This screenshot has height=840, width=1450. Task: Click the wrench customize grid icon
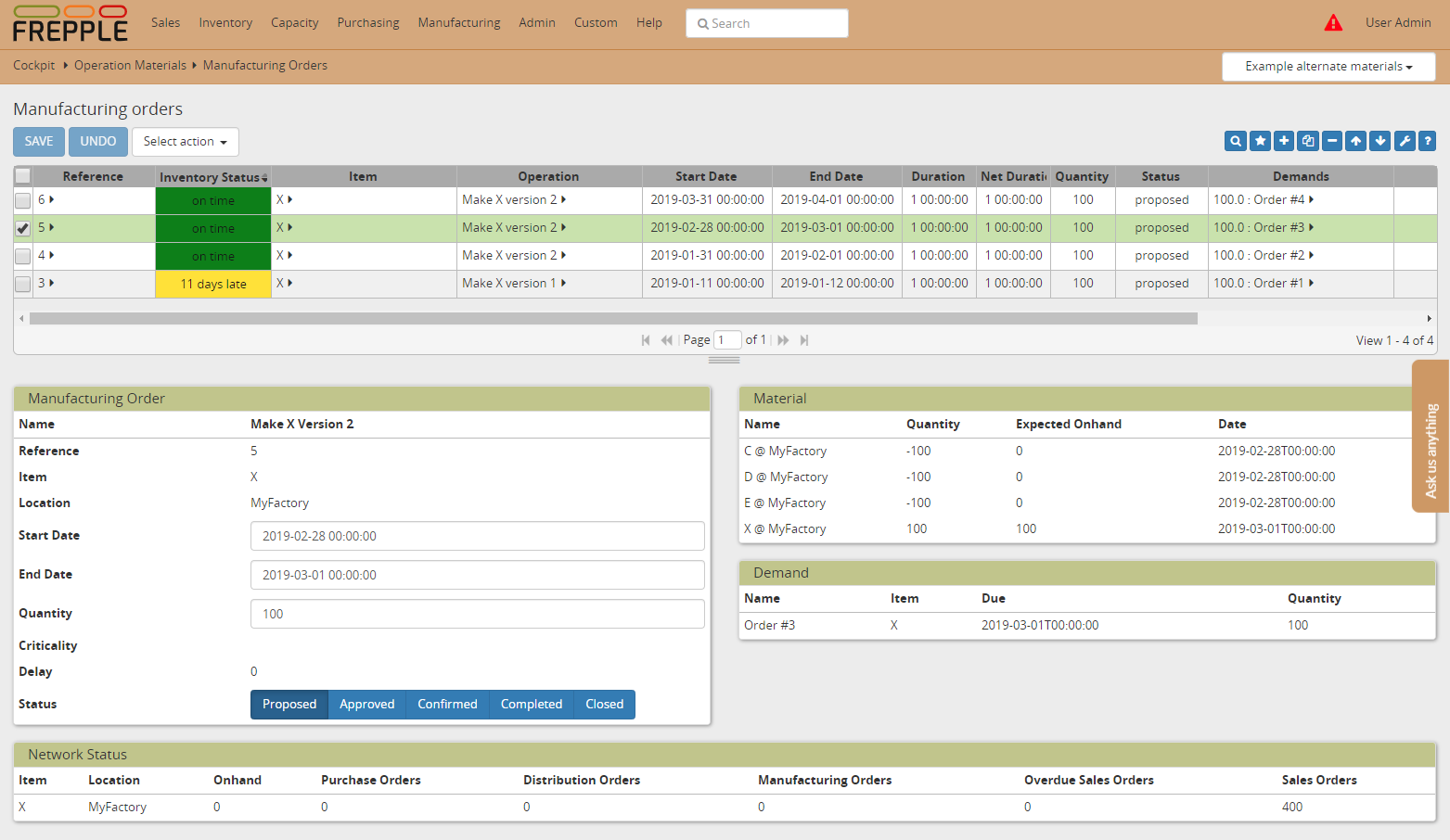click(1405, 141)
